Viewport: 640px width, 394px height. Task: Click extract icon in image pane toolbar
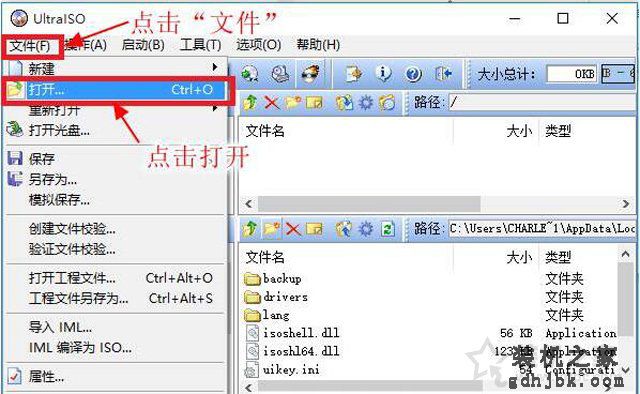click(344, 102)
